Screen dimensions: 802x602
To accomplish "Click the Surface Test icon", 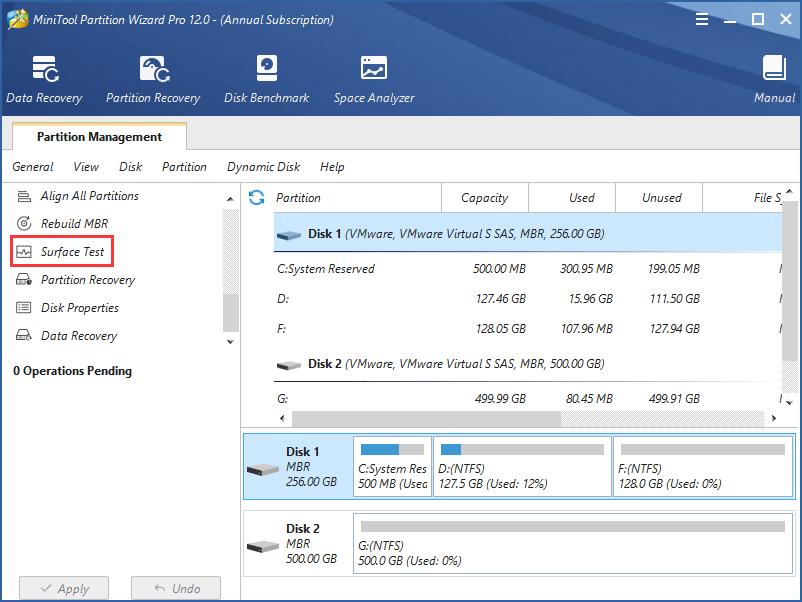I will 24,252.
